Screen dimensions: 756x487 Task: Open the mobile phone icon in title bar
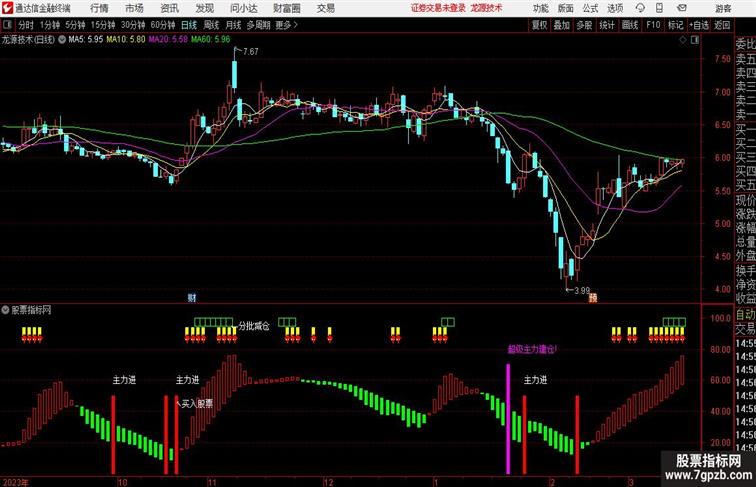point(660,8)
